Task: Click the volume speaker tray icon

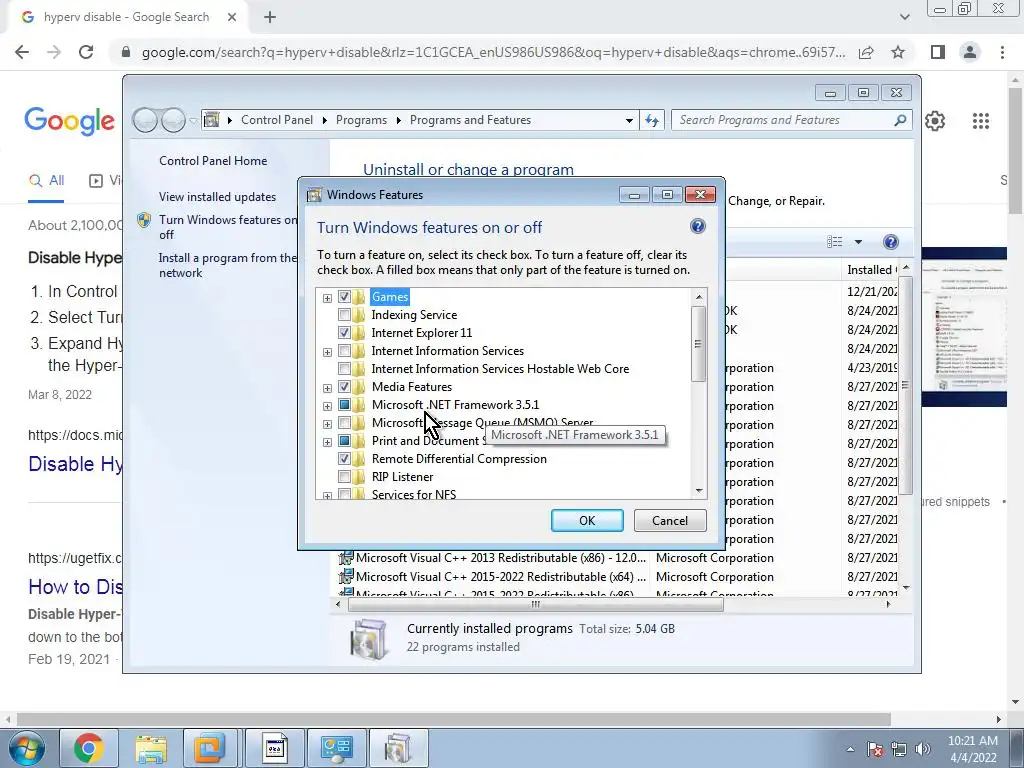Action: tap(923, 749)
